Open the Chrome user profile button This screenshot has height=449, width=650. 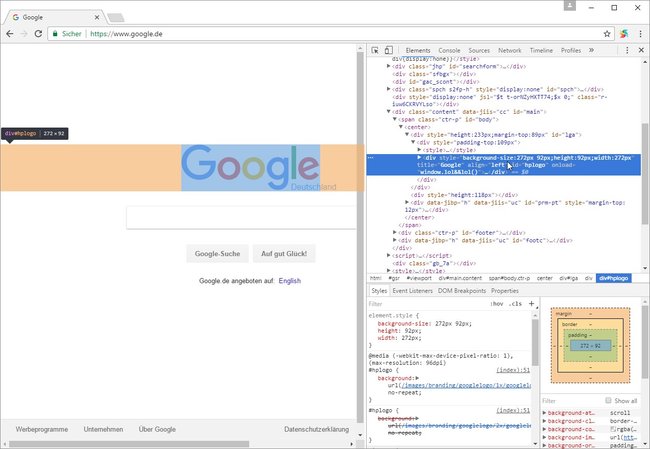click(570, 5)
